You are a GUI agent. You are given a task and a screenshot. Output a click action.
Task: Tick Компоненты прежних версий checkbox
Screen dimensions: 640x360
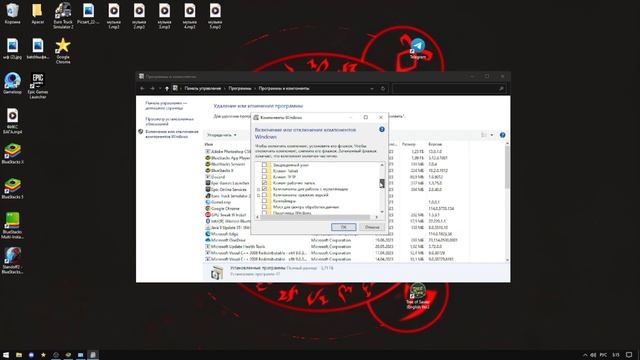coord(264,195)
